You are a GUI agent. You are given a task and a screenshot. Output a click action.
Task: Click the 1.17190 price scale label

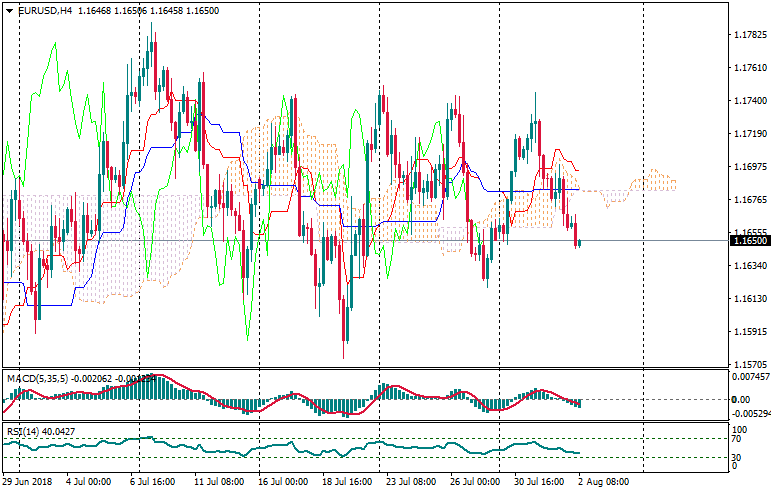(750, 134)
